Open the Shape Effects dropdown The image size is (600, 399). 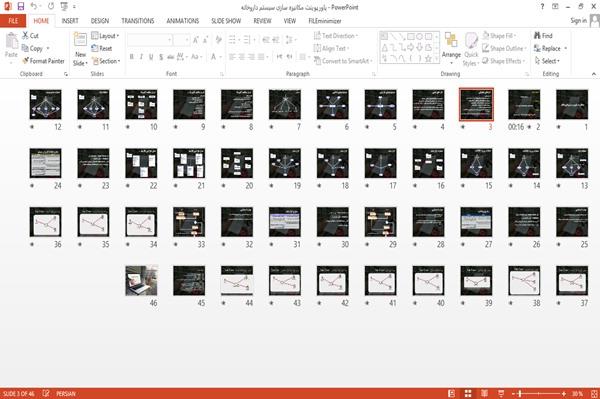coord(504,61)
